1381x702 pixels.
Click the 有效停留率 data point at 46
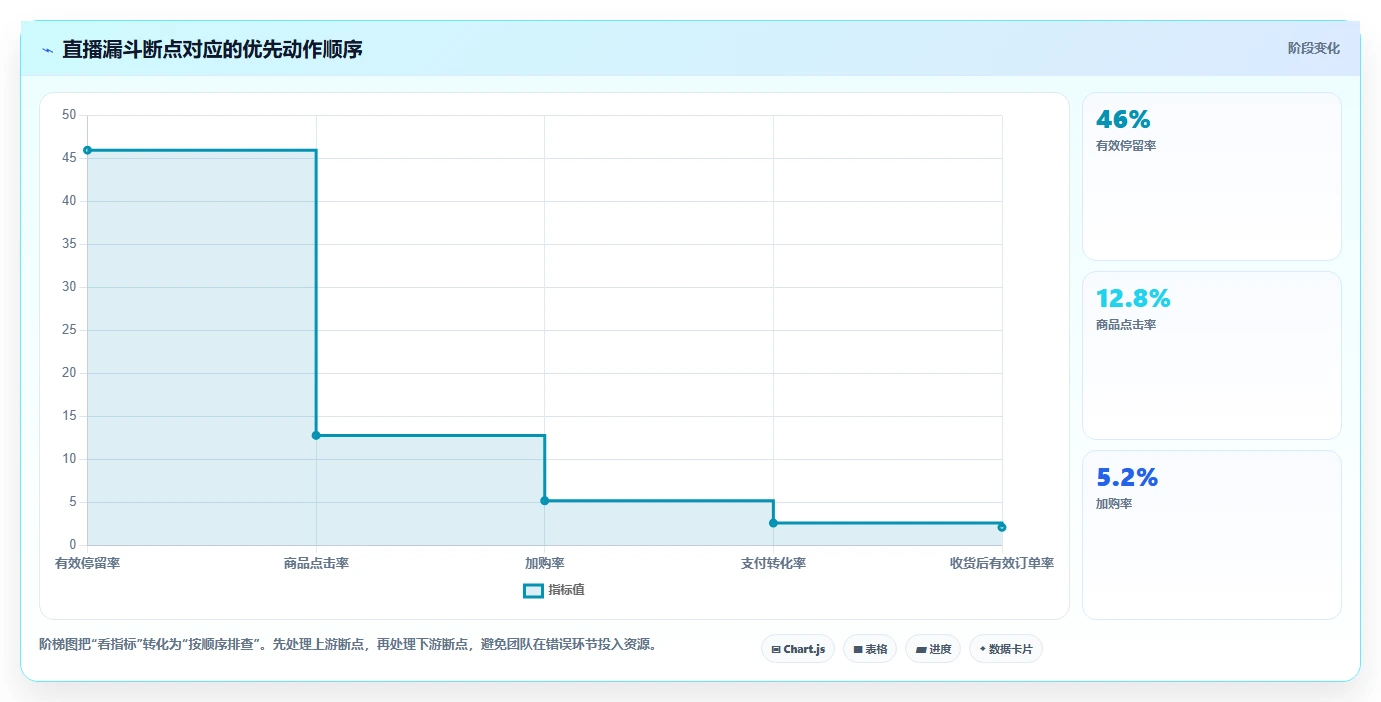(87, 150)
